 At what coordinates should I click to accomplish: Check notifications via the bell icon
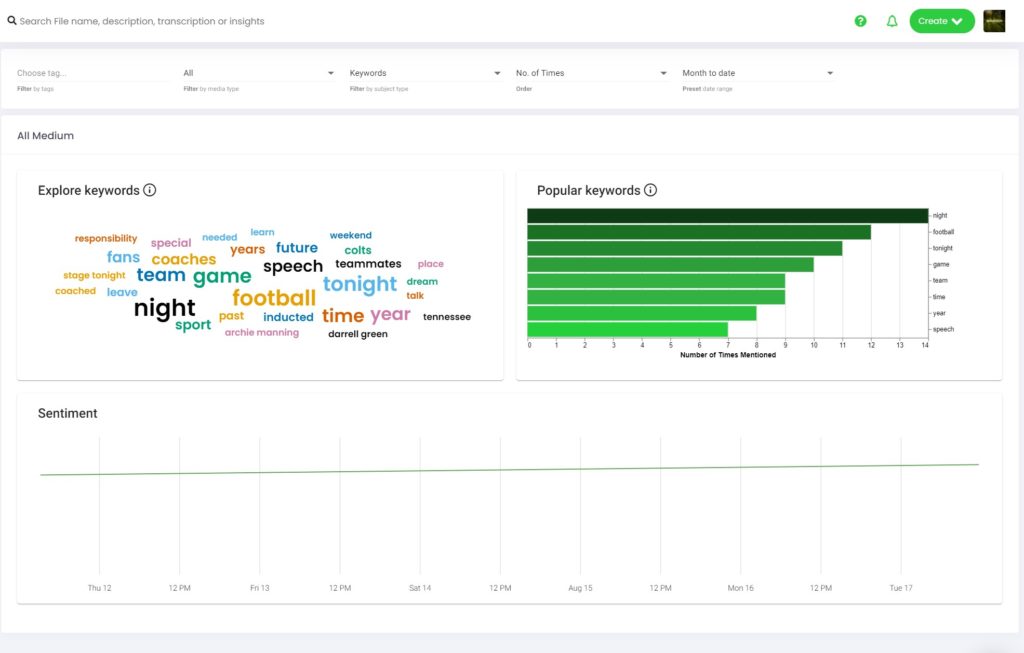[x=892, y=20]
